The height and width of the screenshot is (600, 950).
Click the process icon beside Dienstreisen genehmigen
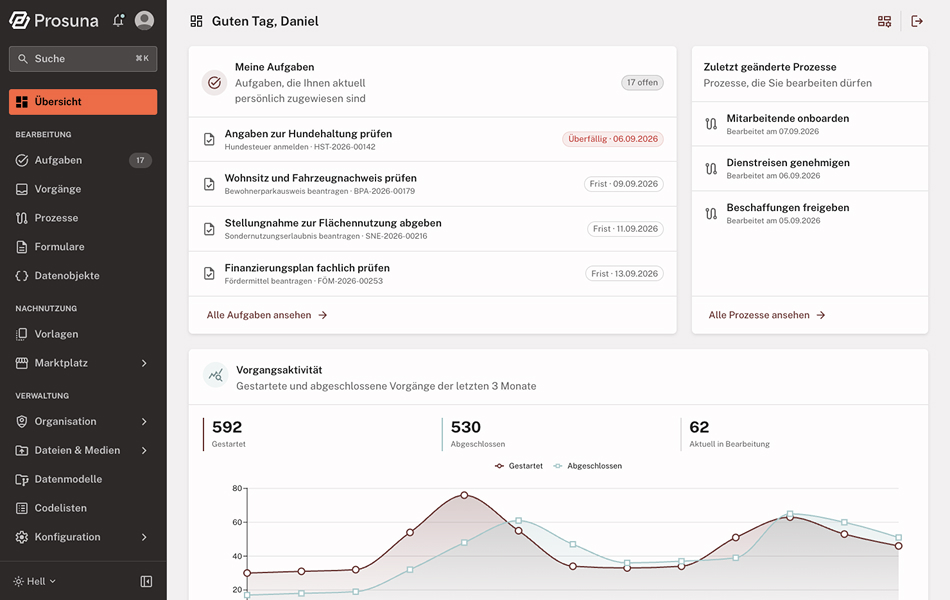(711, 168)
